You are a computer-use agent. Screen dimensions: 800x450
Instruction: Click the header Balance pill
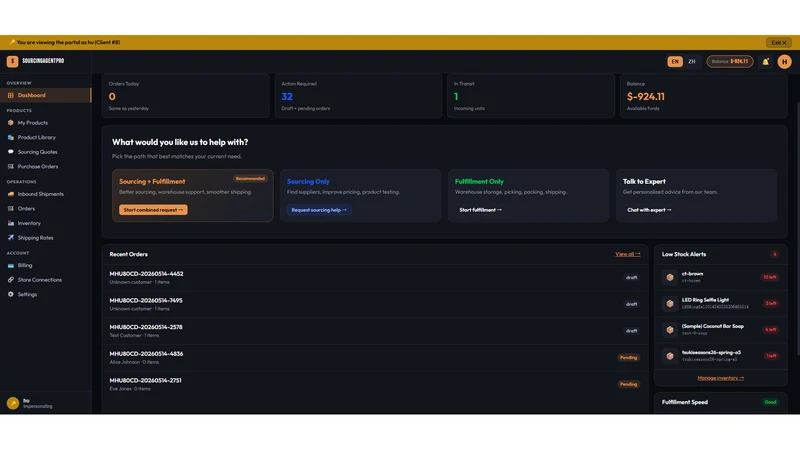(730, 61)
